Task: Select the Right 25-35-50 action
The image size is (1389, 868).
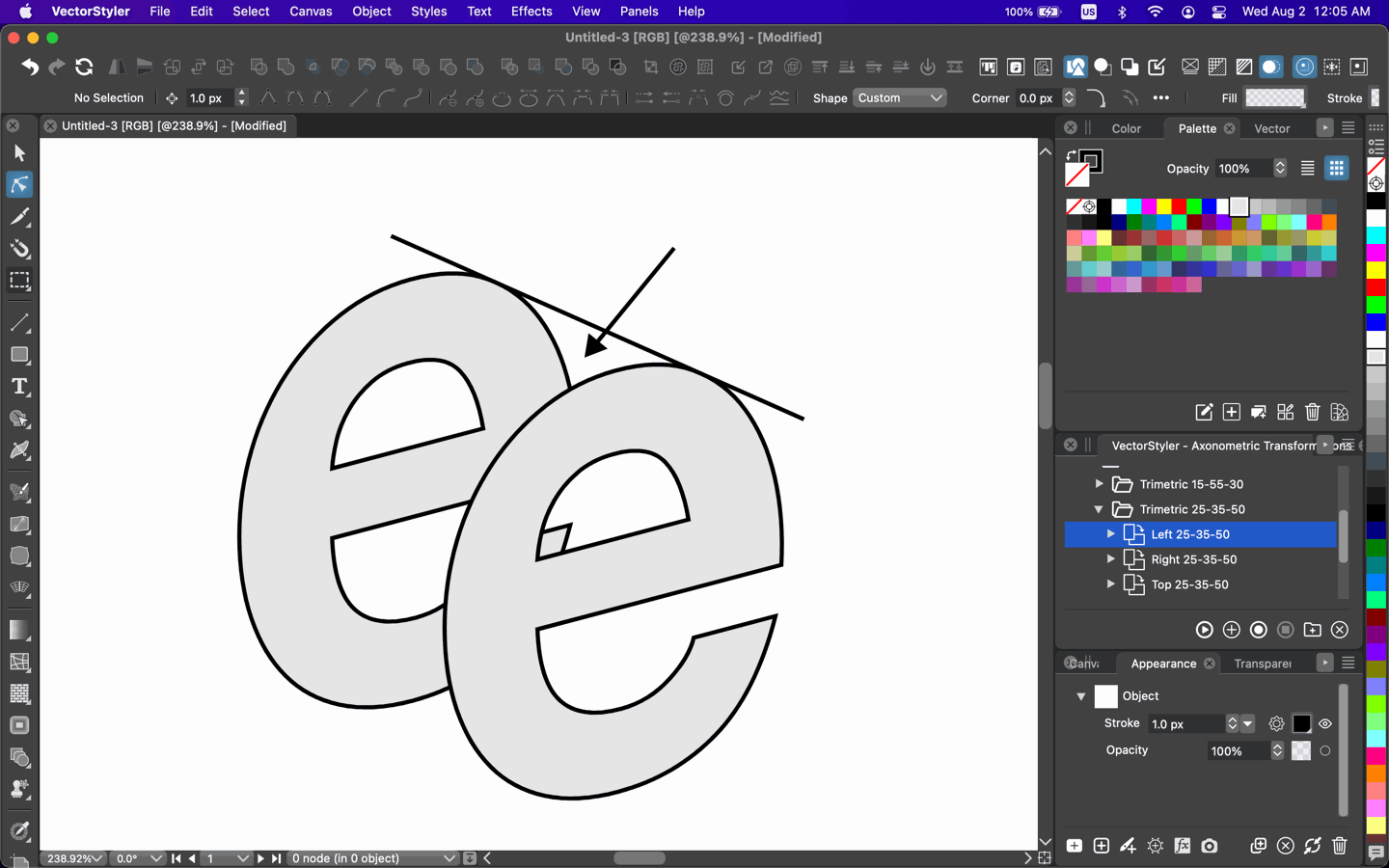Action: click(x=1193, y=559)
